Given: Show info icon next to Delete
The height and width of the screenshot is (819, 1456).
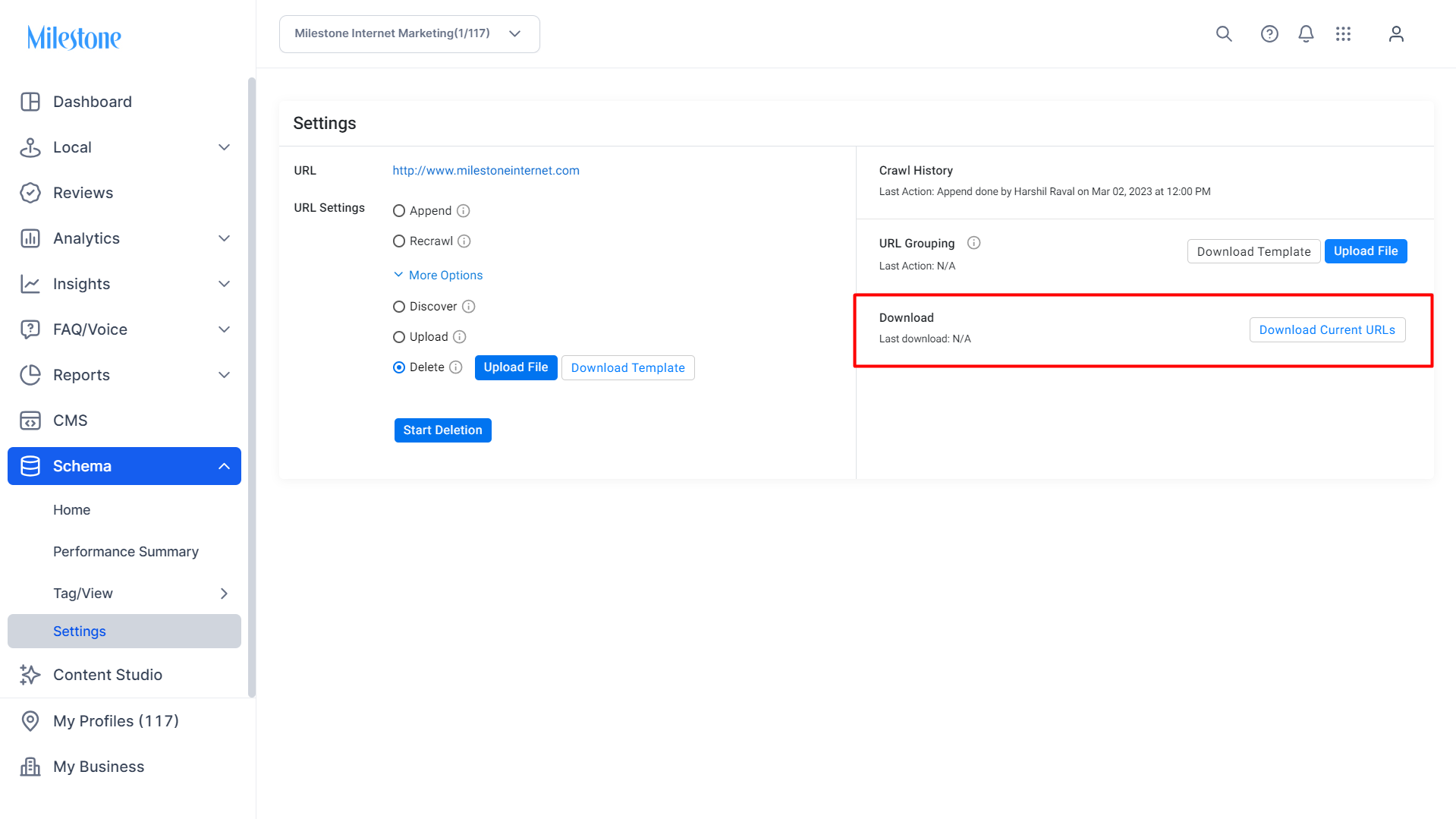Looking at the screenshot, I should tap(456, 367).
